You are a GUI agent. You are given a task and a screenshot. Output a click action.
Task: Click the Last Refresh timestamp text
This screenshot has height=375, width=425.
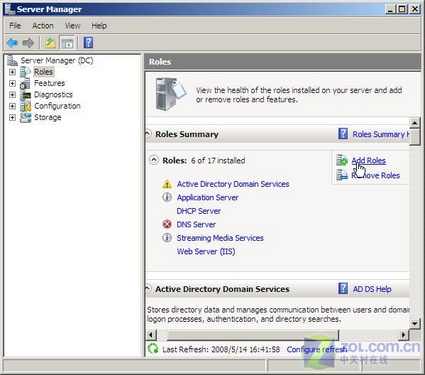point(221,349)
